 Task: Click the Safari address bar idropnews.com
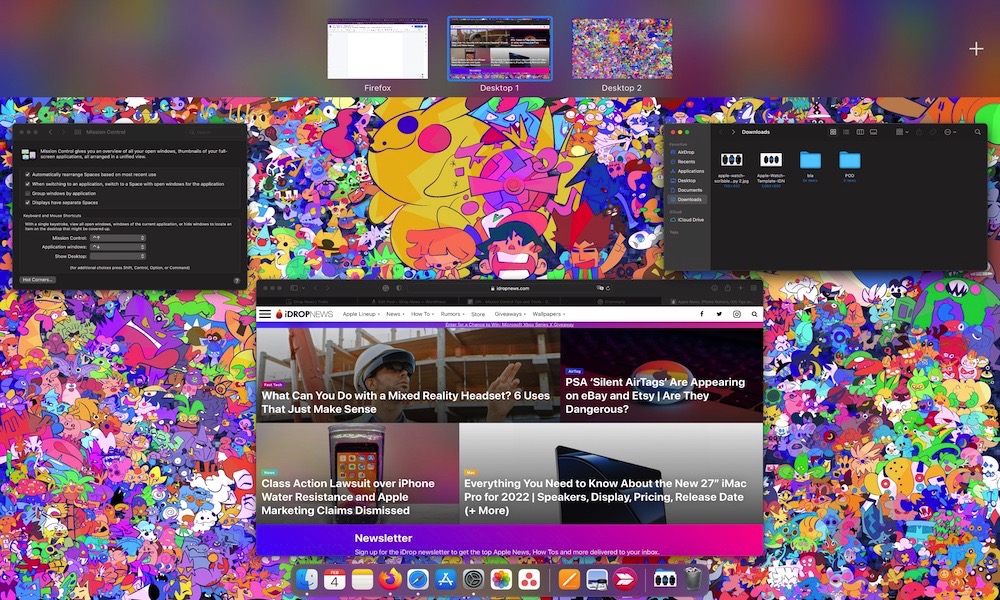tap(510, 288)
